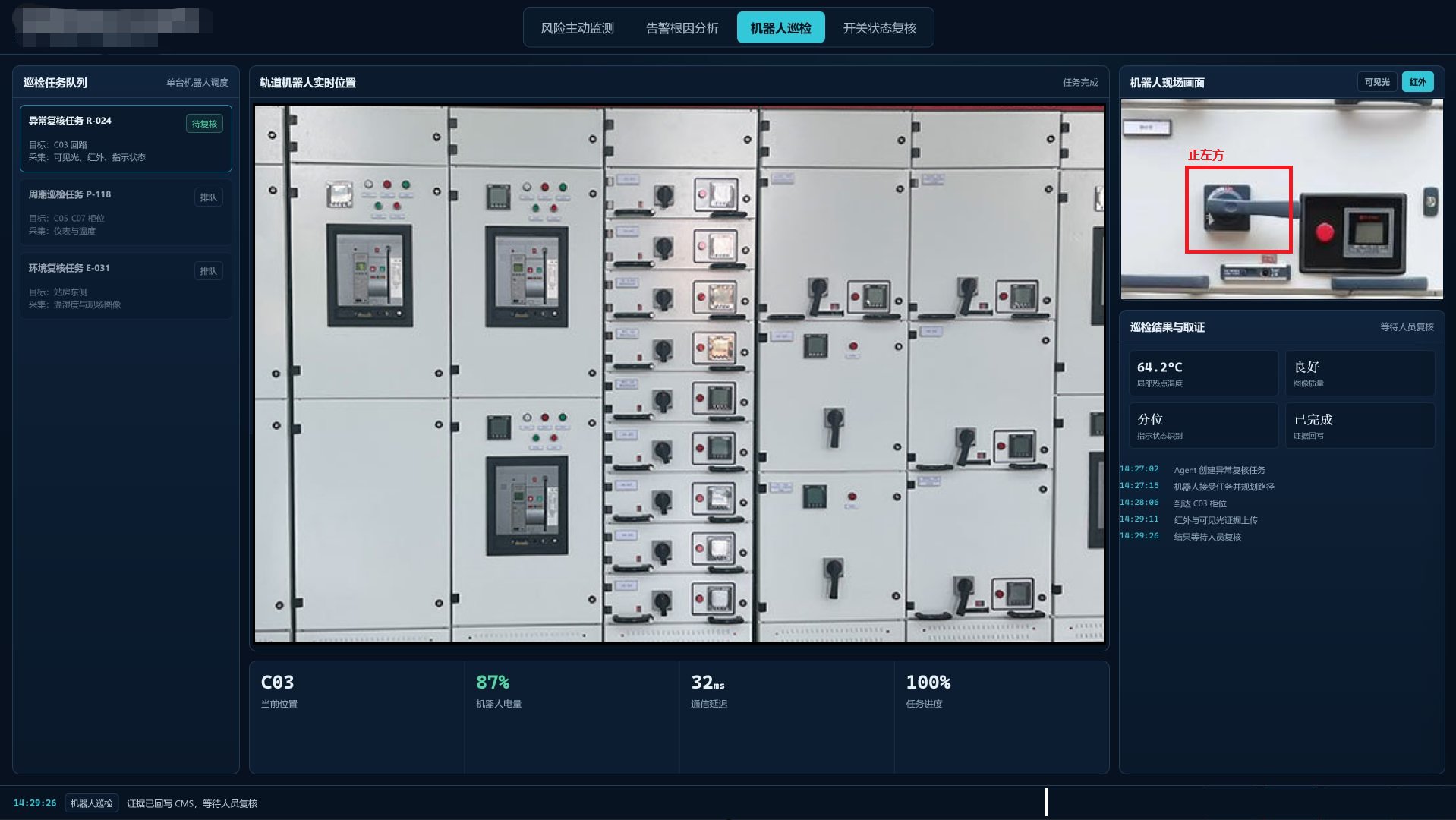Click the 分位 indicator status card
Screen dimensions: 1456x820
click(1203, 425)
